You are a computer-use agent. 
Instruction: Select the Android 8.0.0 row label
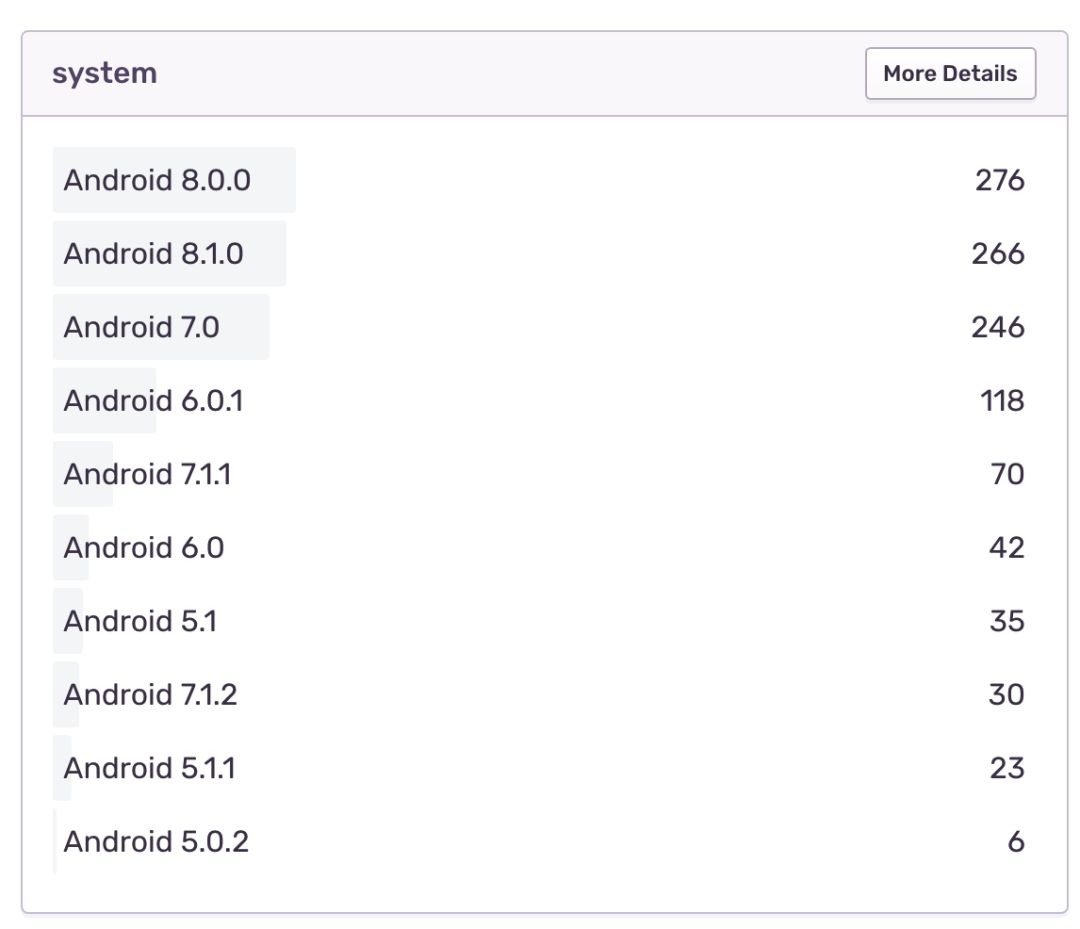(x=157, y=181)
